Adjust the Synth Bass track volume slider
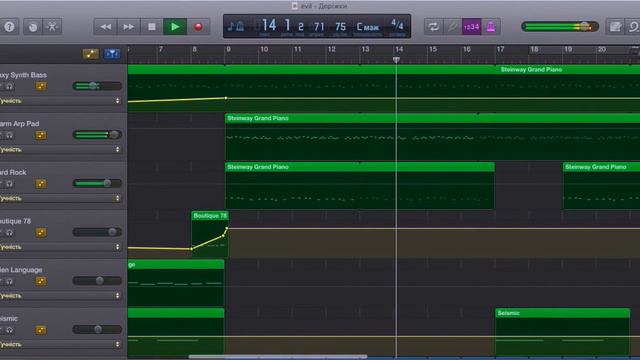The height and width of the screenshot is (360, 640). pyautogui.click(x=97, y=86)
